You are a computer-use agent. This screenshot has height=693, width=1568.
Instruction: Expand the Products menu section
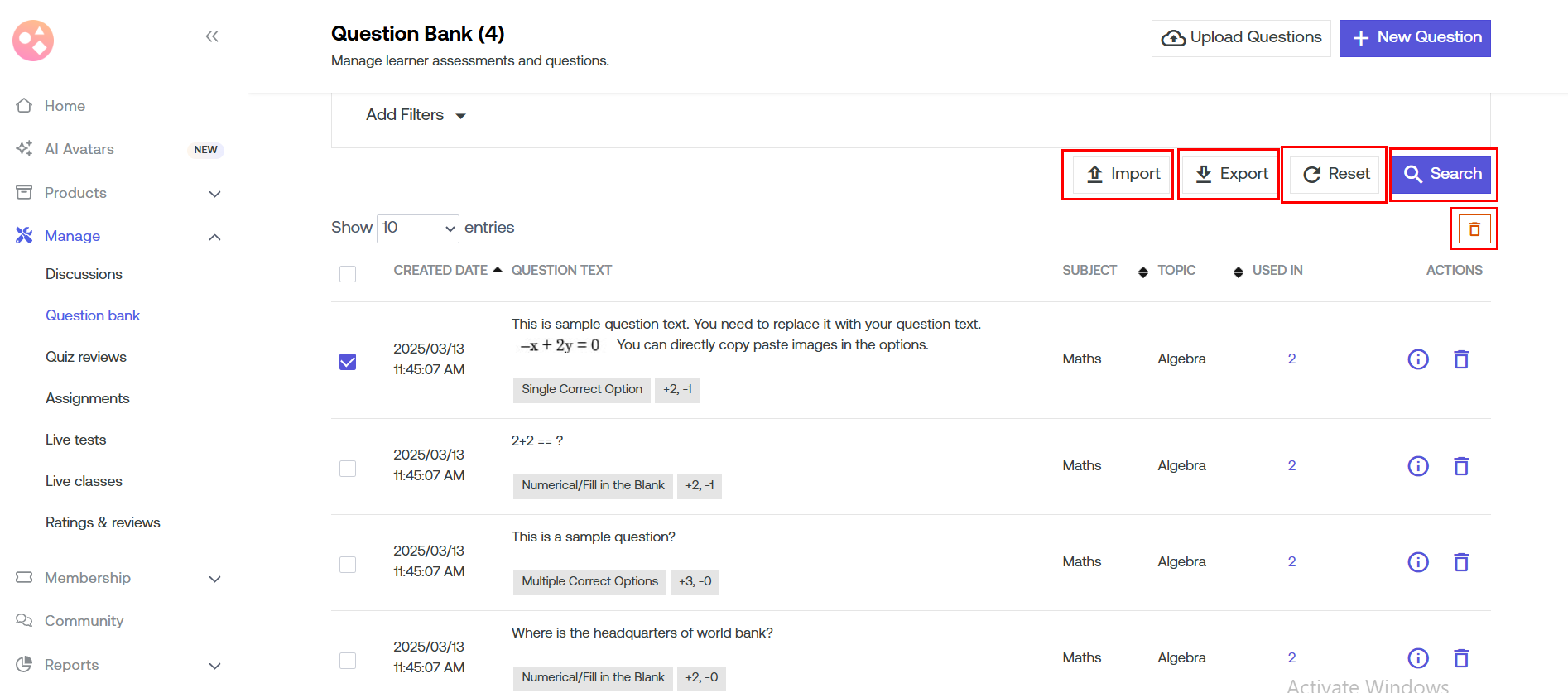(x=214, y=194)
